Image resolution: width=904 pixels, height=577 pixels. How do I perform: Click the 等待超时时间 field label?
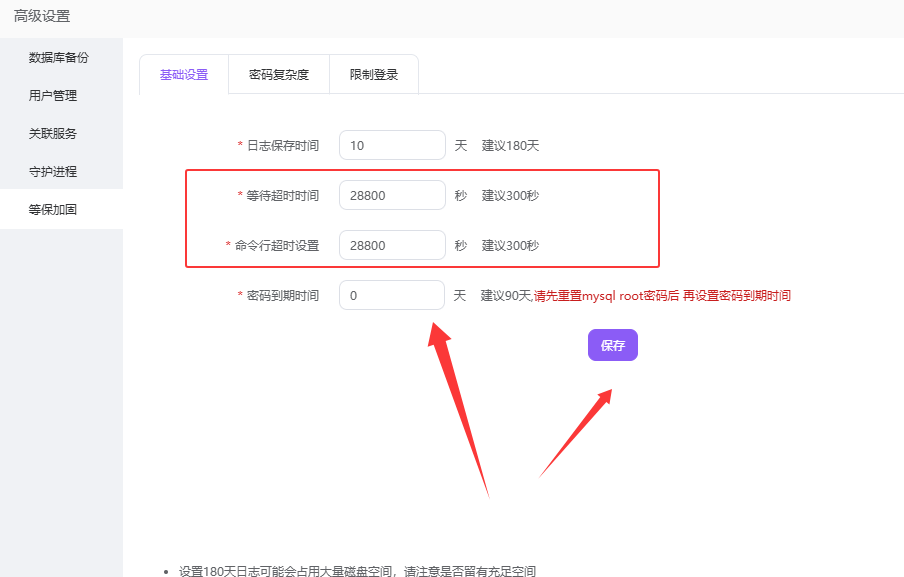283,195
